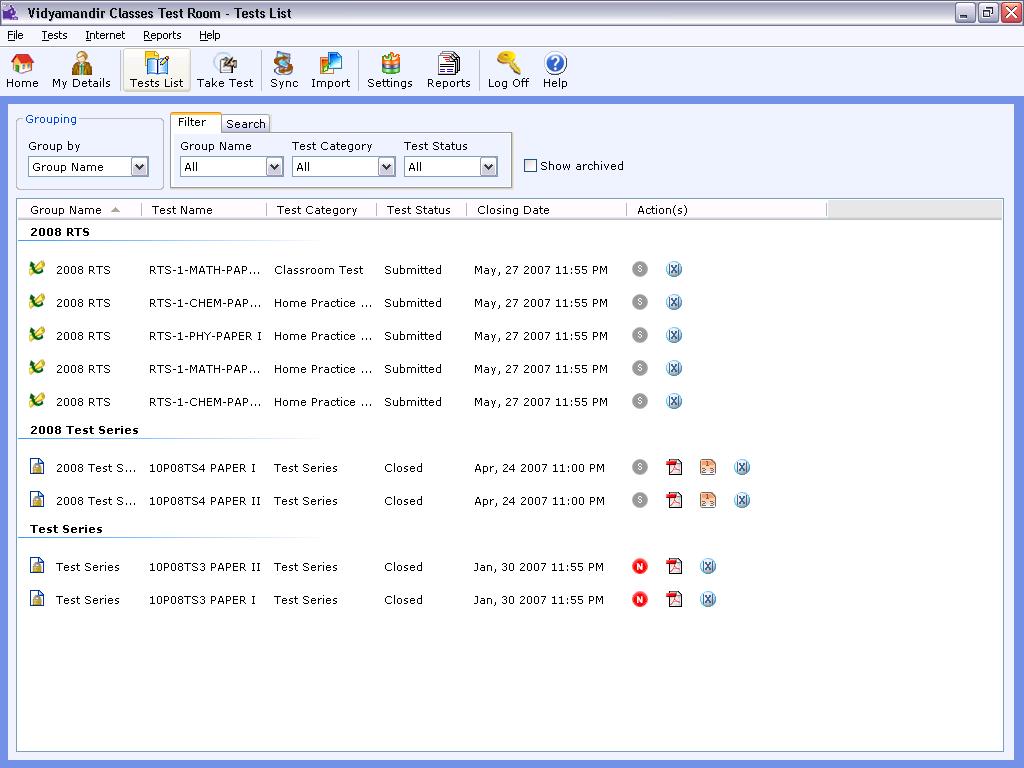Open the Help menu in menu bar
Image resolution: width=1024 pixels, height=768 pixels.
(210, 35)
